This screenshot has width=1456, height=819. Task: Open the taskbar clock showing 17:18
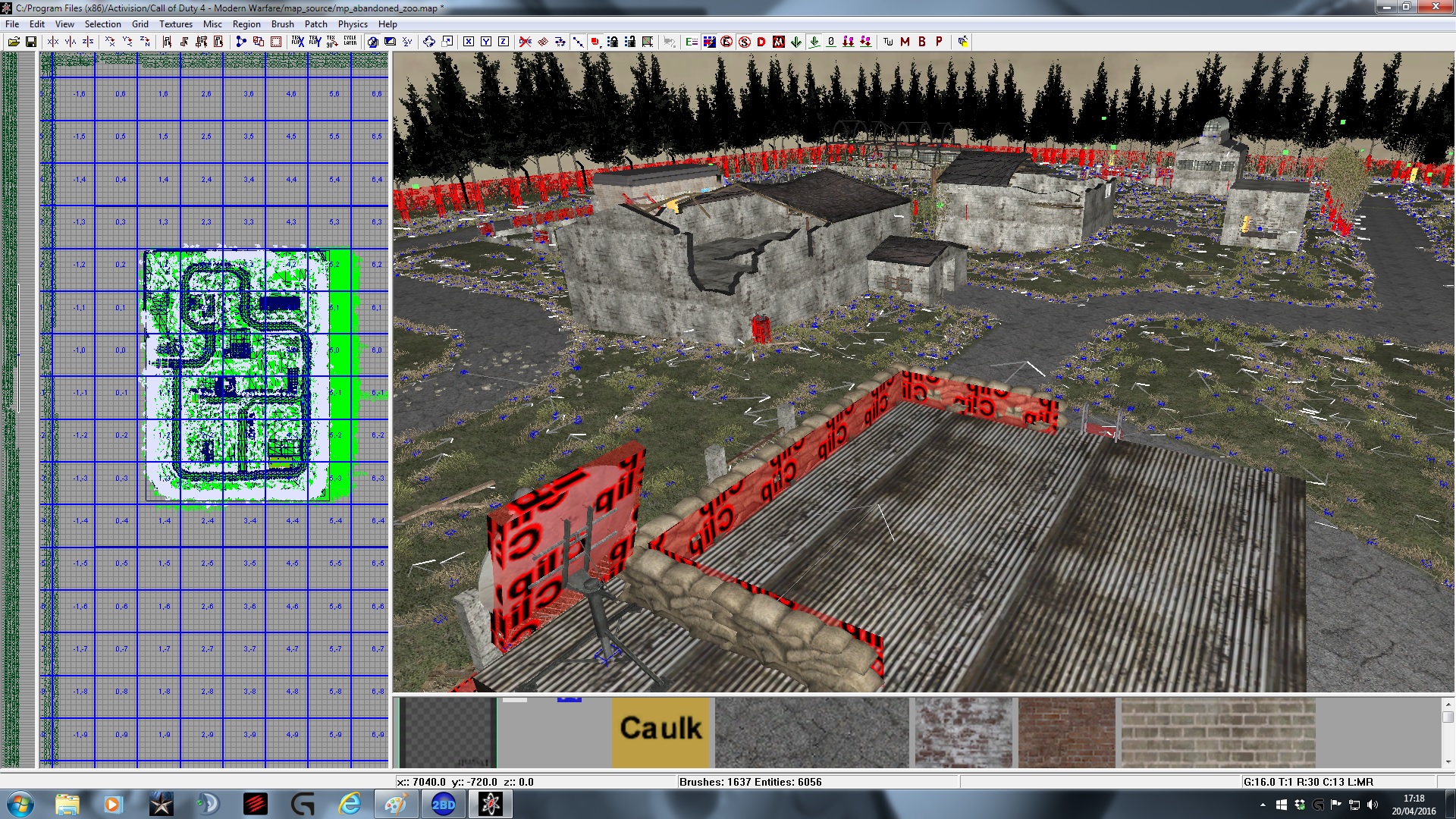[1414, 805]
